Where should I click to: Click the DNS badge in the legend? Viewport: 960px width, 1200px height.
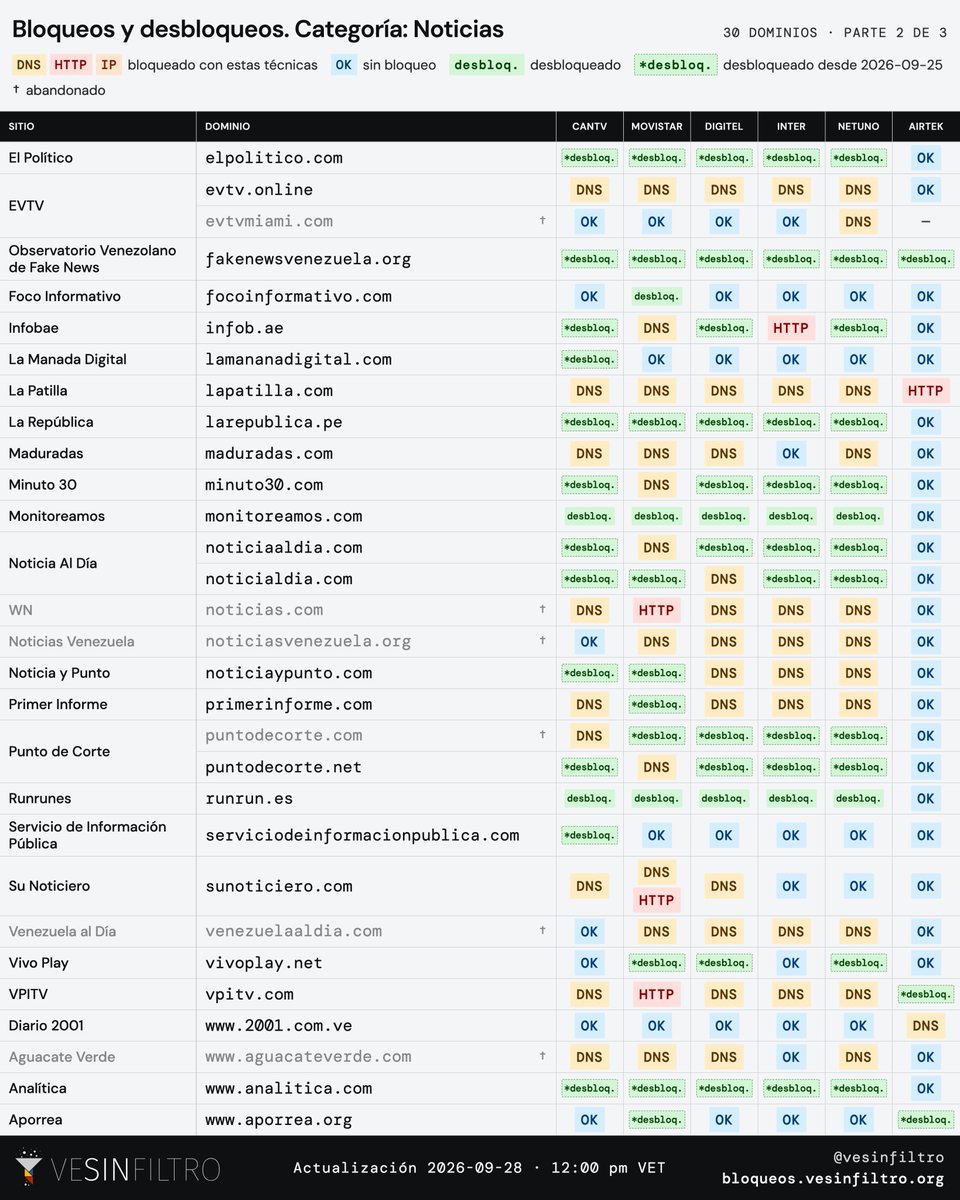29,65
